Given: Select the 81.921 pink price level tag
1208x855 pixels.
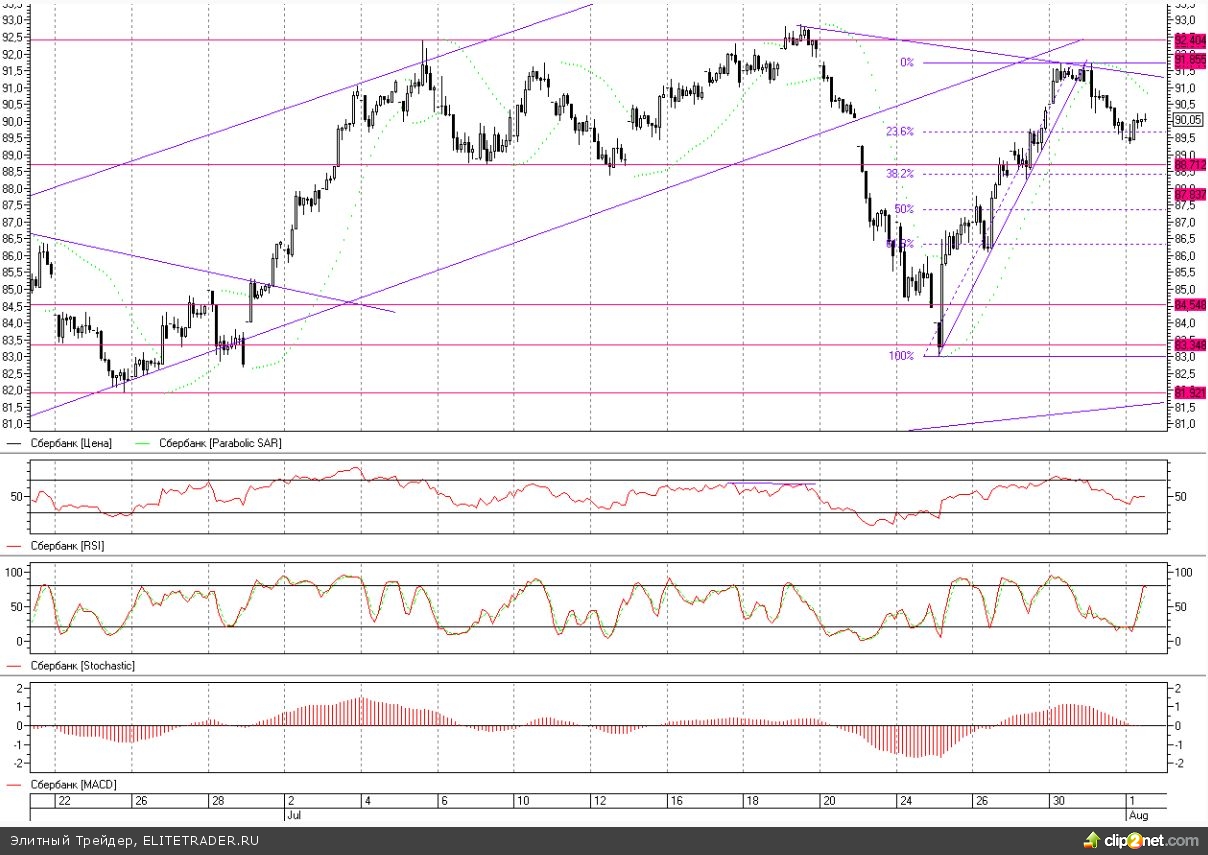Looking at the screenshot, I should (1188, 392).
